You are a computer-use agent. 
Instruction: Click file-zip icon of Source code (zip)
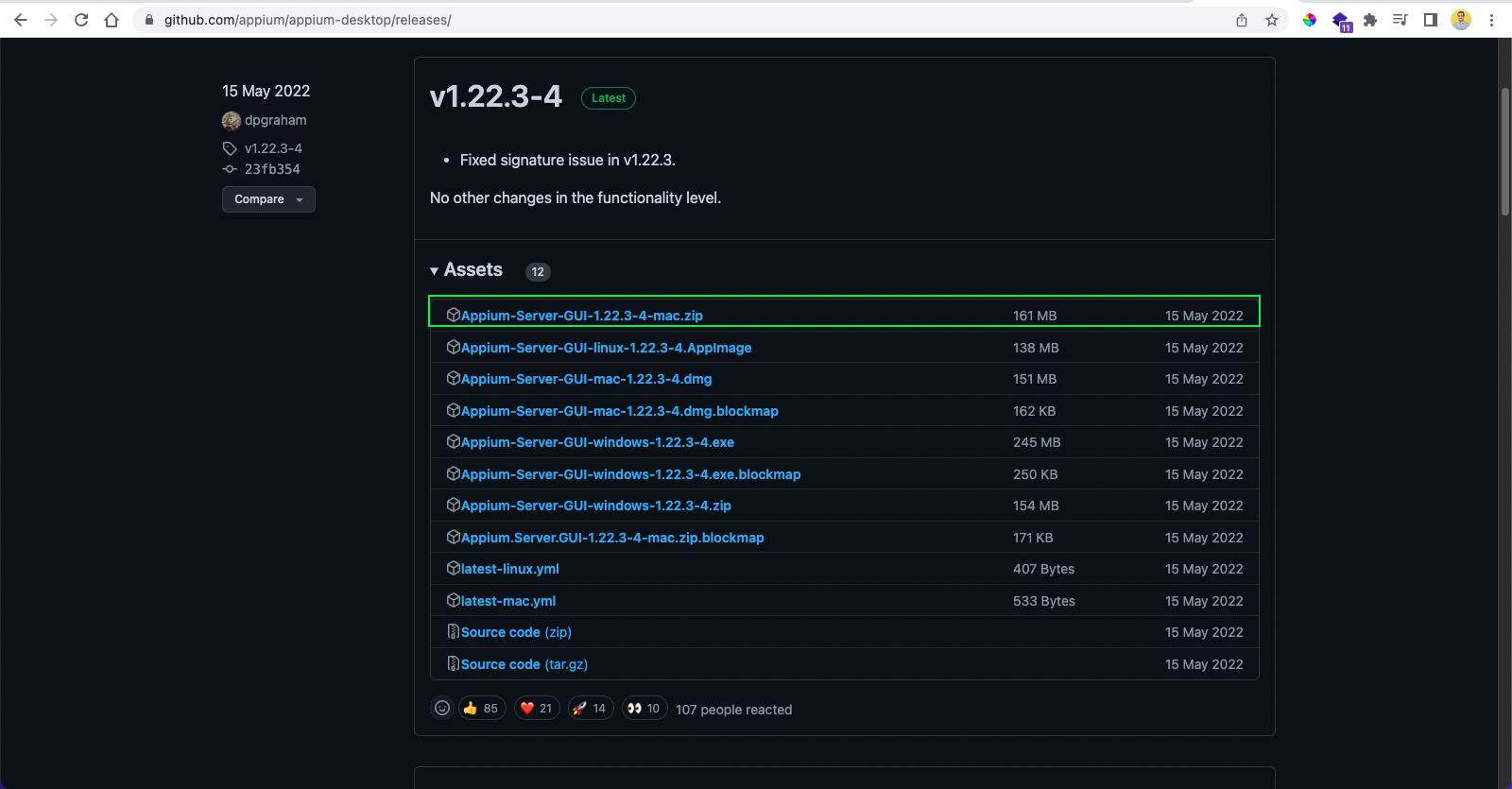pyautogui.click(x=453, y=631)
